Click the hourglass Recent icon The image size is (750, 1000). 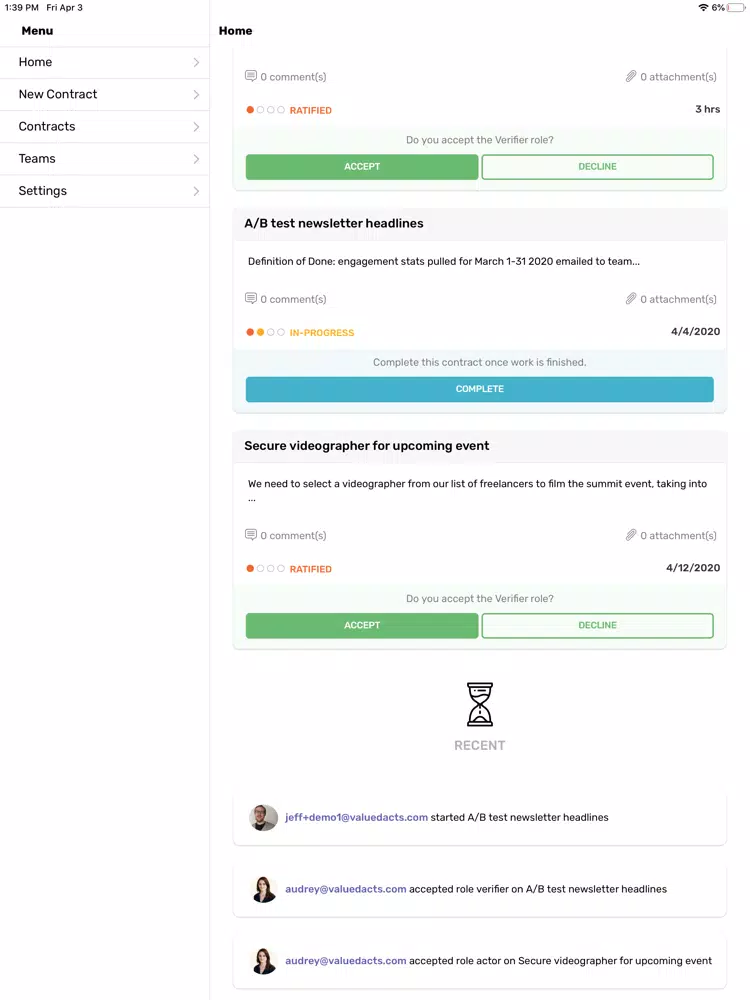pos(480,704)
